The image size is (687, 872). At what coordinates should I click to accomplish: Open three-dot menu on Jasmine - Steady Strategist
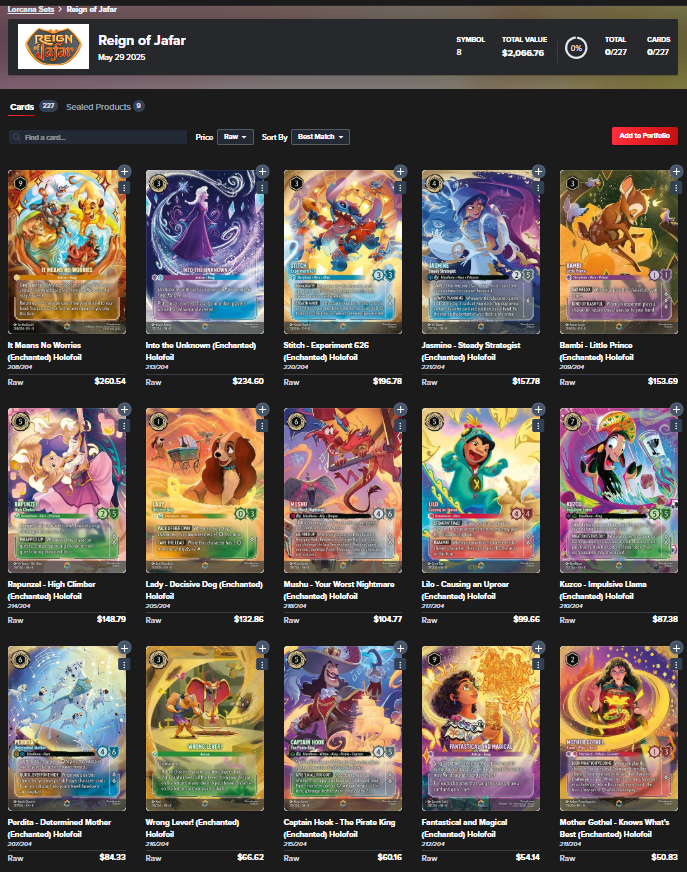click(538, 188)
